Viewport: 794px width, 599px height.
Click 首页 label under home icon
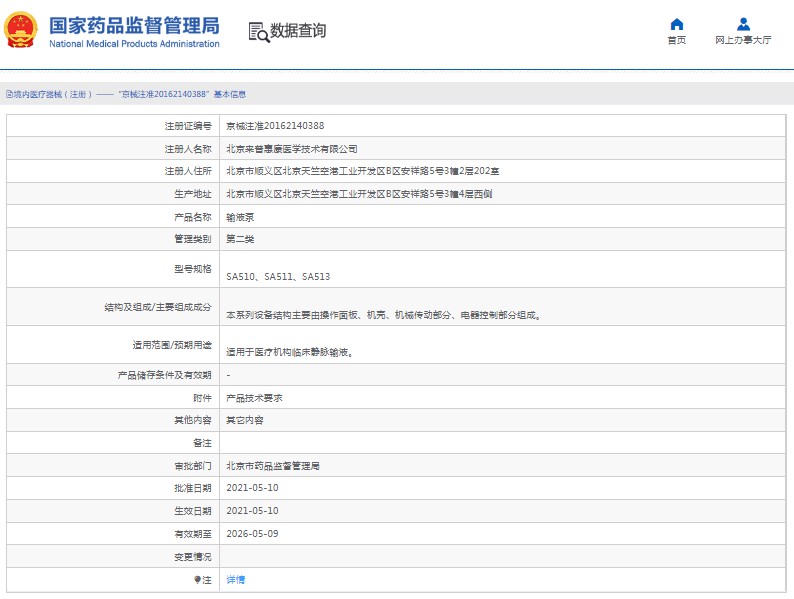677,40
